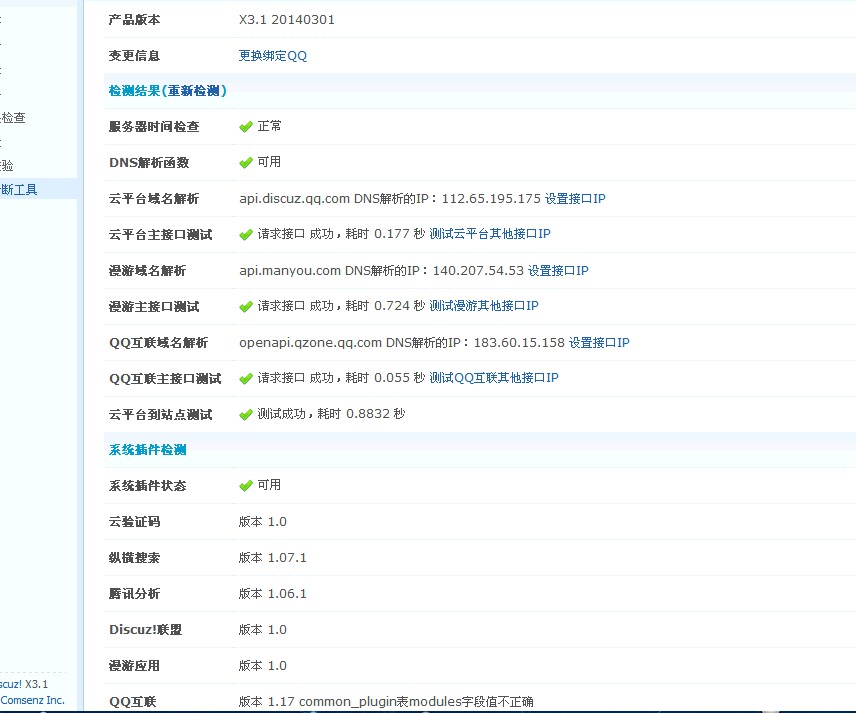The width and height of the screenshot is (856, 713).
Task: Select the 变更信息 label
Action: pos(134,56)
